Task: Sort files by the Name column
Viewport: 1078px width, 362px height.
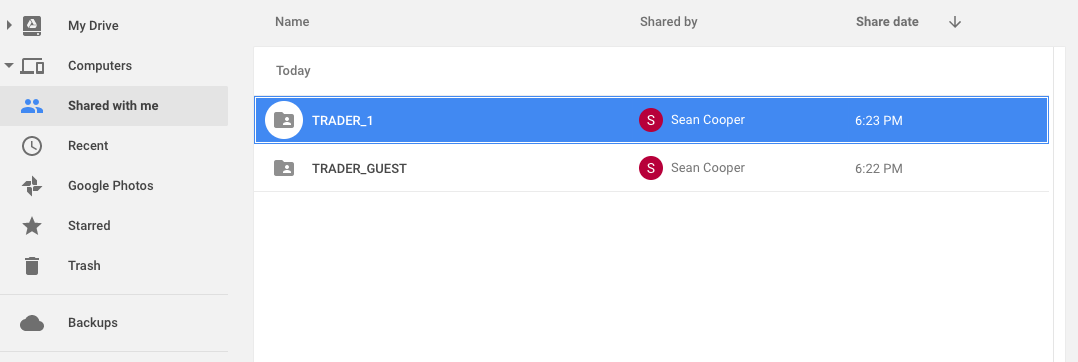Action: pos(292,22)
